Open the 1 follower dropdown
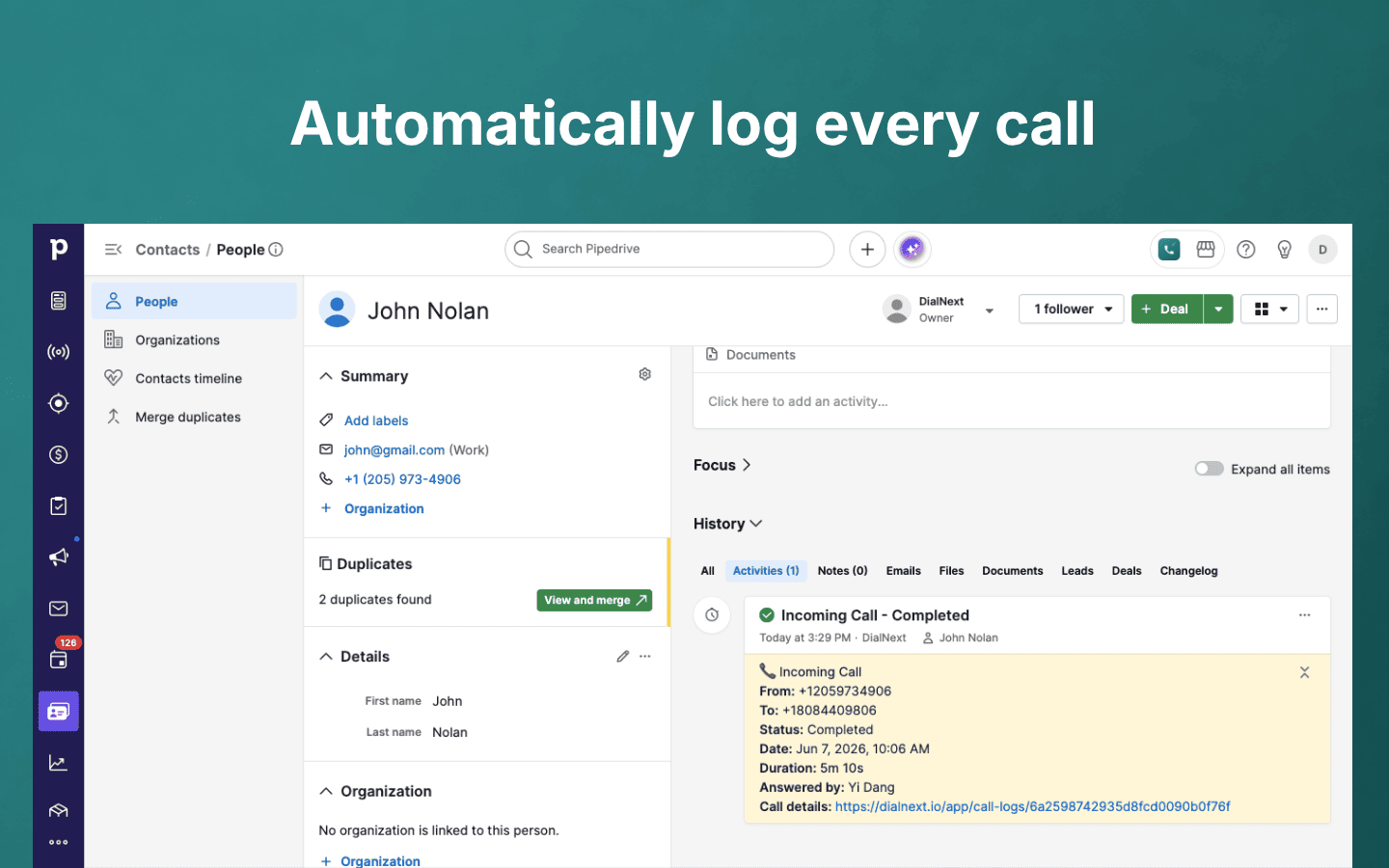 [1072, 310]
